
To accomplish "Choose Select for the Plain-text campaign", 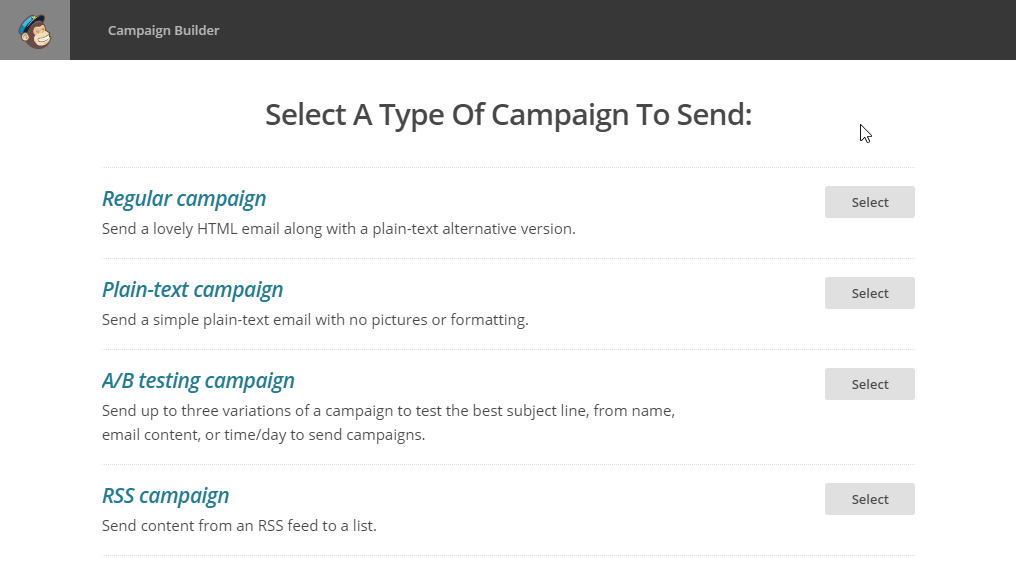I will pos(870,293).
